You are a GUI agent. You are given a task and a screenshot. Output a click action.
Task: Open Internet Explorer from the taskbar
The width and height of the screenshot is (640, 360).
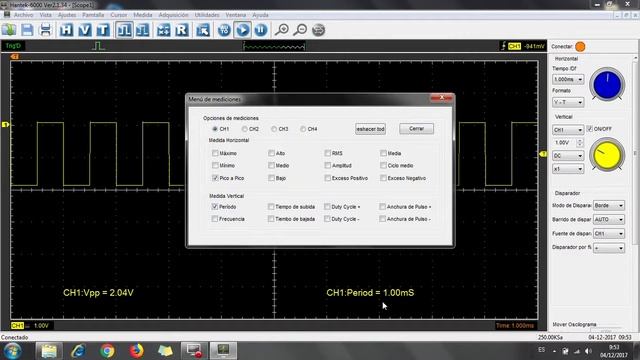pyautogui.click(x=78, y=351)
